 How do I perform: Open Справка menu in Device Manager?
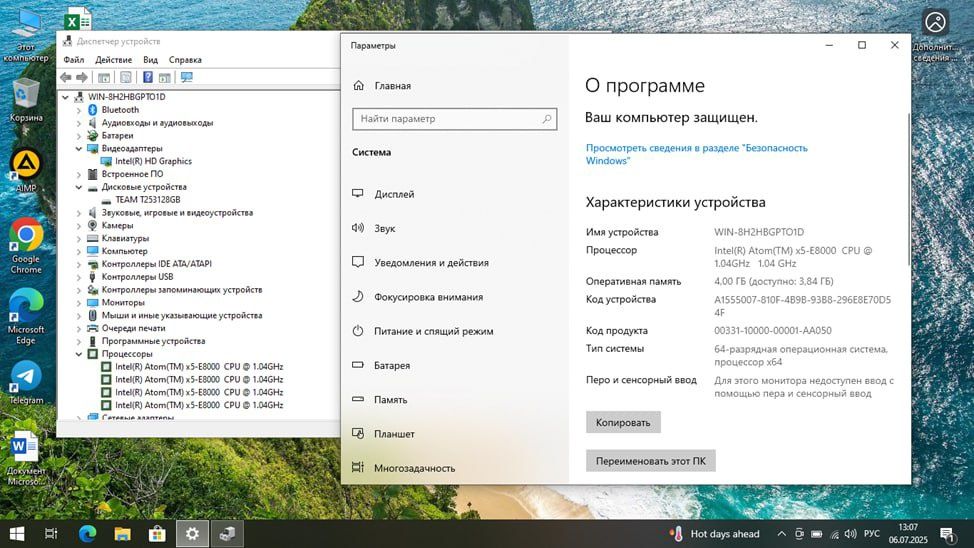point(185,60)
